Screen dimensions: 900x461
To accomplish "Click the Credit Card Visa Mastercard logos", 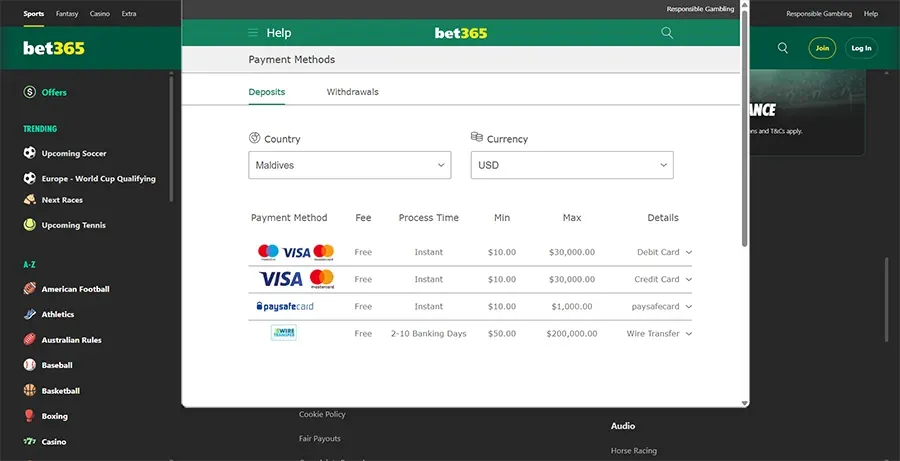I will (296, 279).
